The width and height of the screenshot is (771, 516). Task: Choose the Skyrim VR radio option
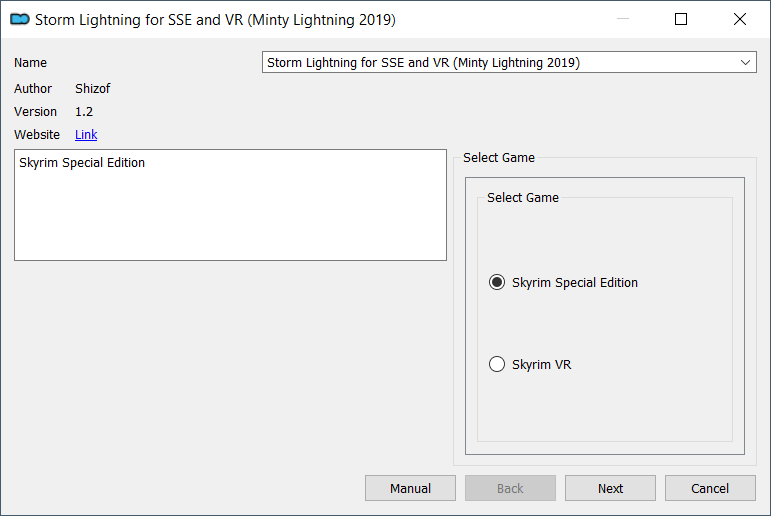coord(530,364)
